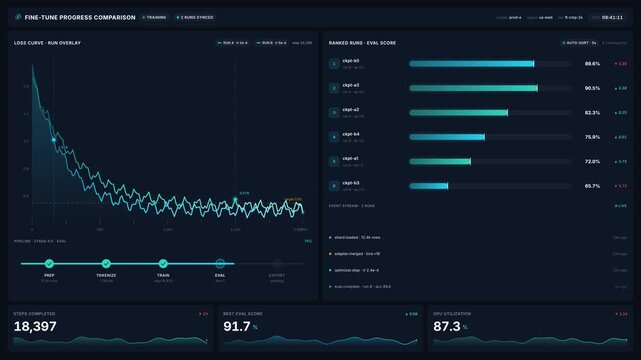Click the red delta badge on GPU Utilization card
Screen dimensions: 641x360
(x=621, y=314)
